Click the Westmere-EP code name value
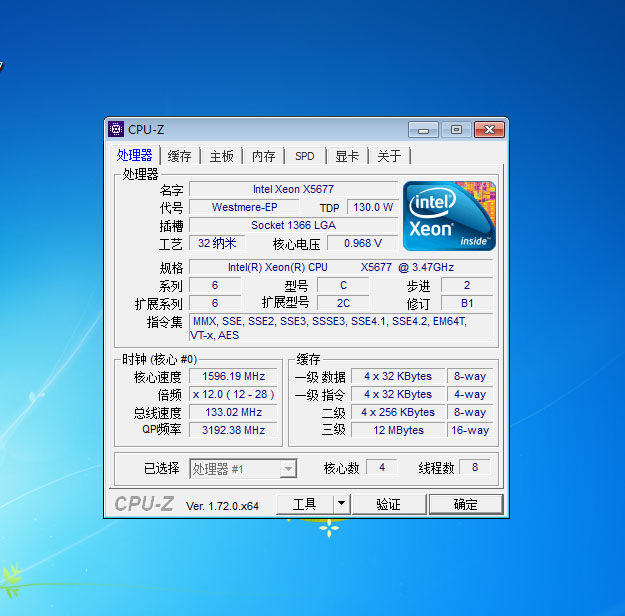625x616 pixels. pos(244,207)
